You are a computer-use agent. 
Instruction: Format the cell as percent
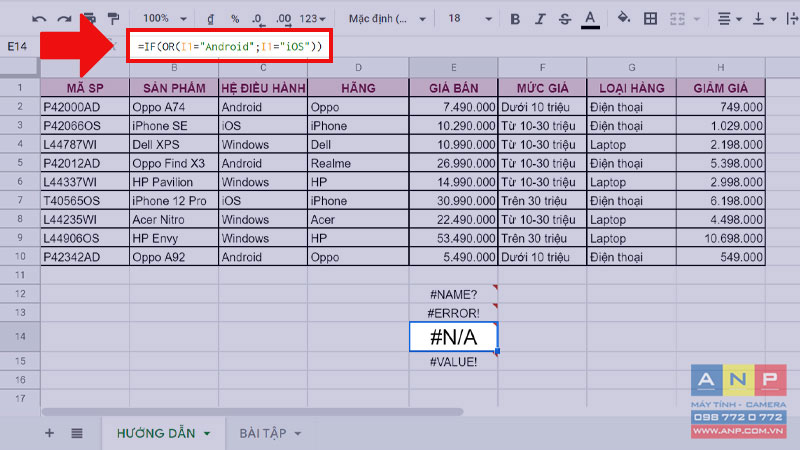(x=235, y=19)
